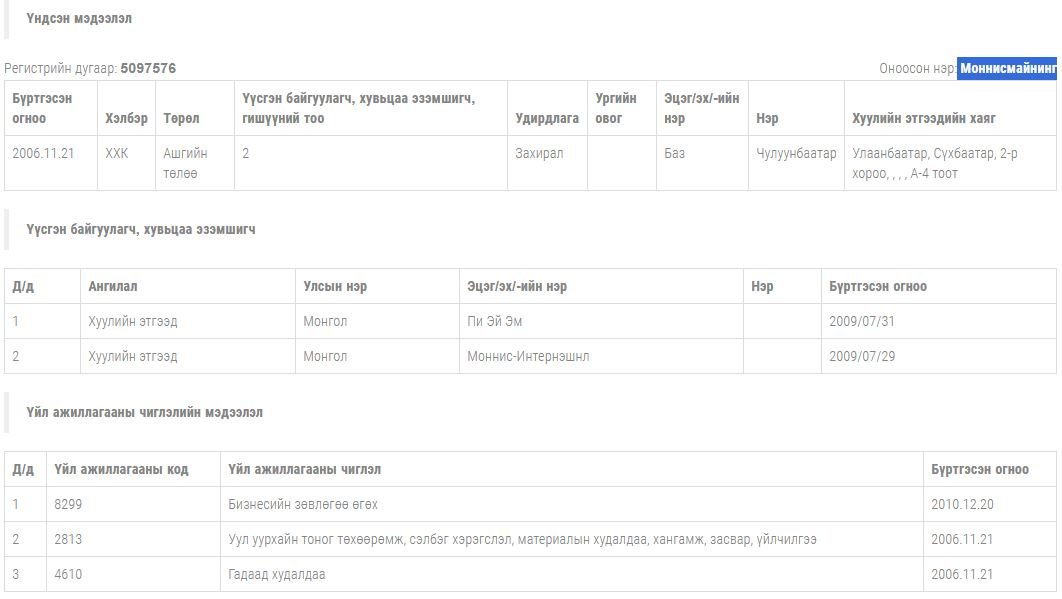This screenshot has height=599, width=1062.
Task: Click the Бизнесийн зөвлөгөө өгөх activity row
Action: (303, 504)
